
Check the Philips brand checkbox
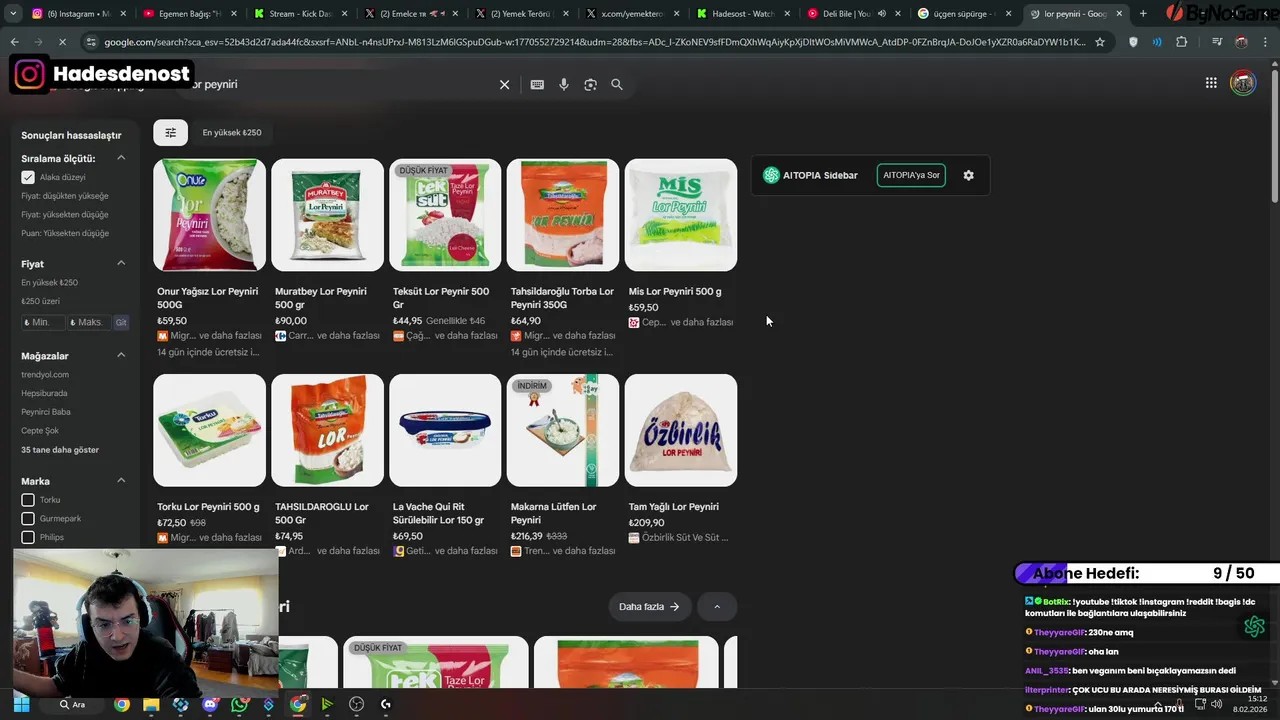[x=28, y=537]
